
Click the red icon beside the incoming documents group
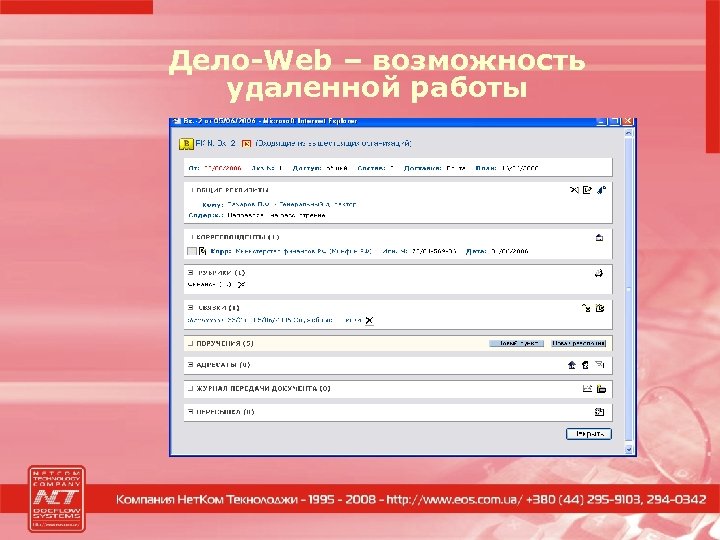click(x=246, y=144)
